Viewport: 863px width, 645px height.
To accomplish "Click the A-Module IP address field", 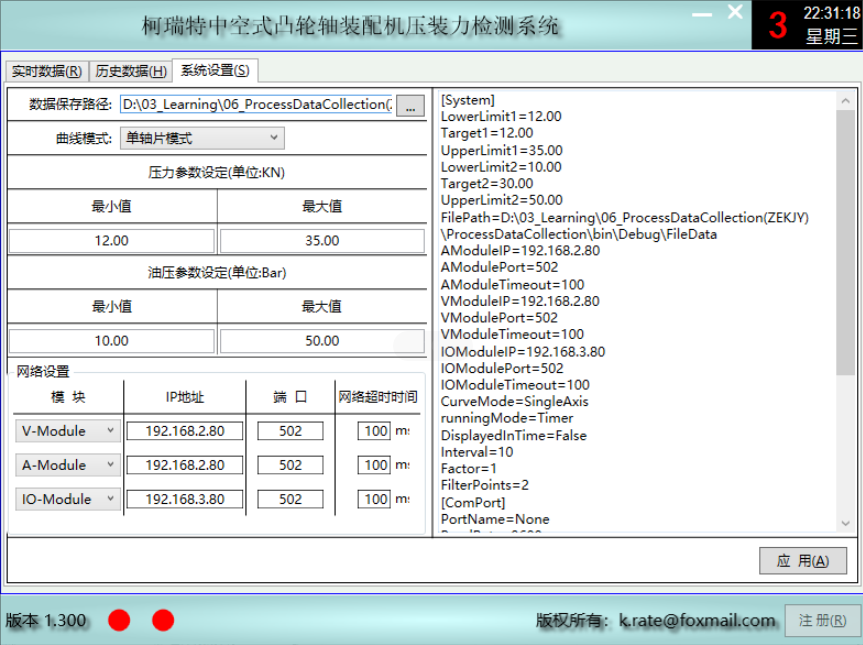I will pos(185,465).
